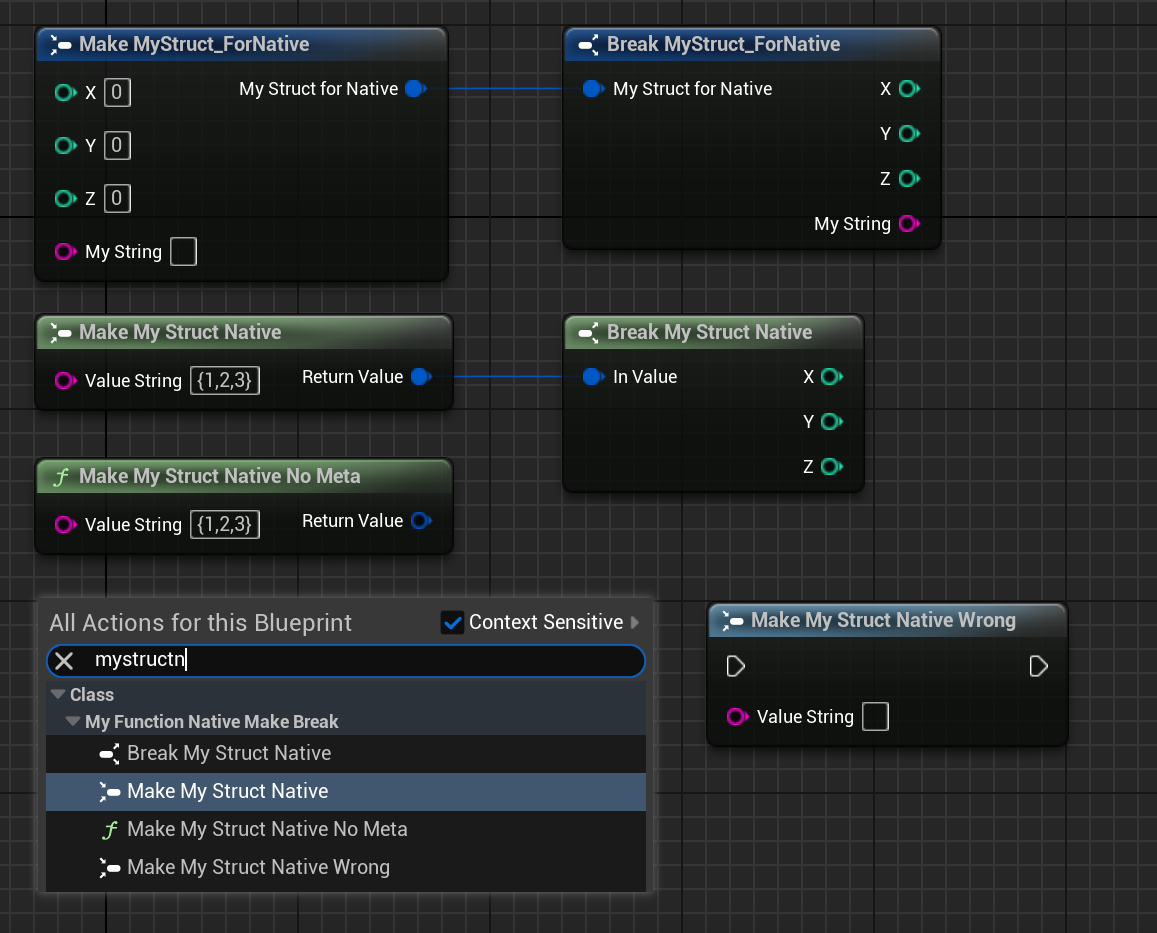Click the Z output pin on Break My Struct Native
Viewport: 1157px width, 933px height.
pos(830,466)
